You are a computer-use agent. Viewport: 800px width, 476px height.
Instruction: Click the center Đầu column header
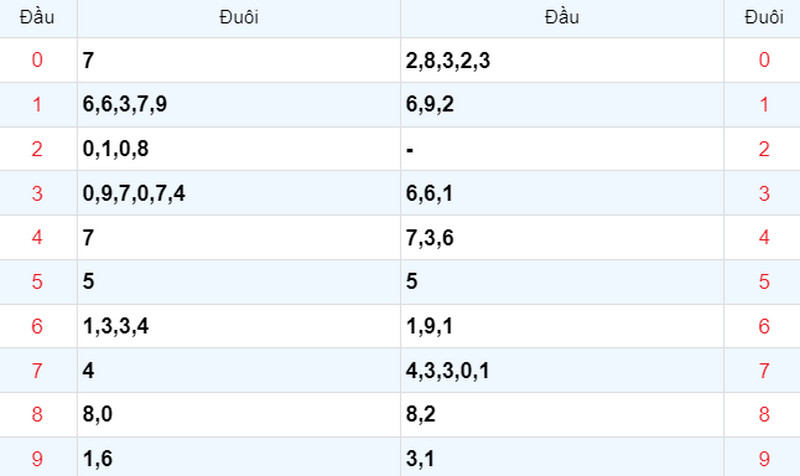pos(562,17)
